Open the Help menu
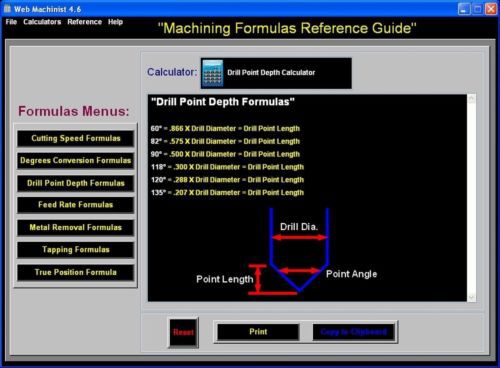 (x=115, y=22)
